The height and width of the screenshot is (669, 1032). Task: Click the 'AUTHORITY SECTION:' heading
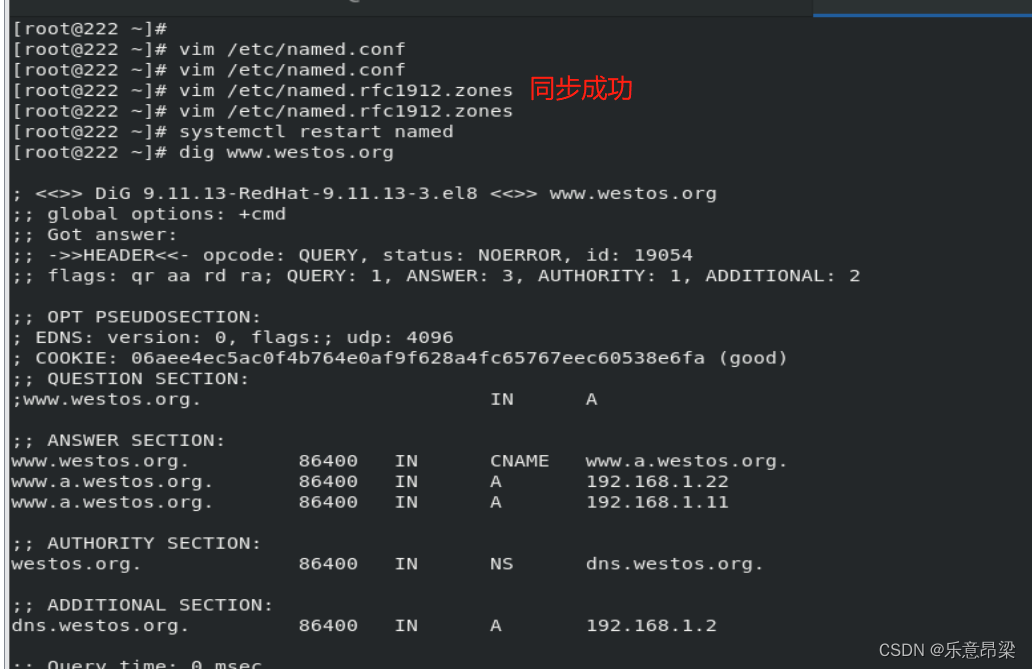(137, 543)
